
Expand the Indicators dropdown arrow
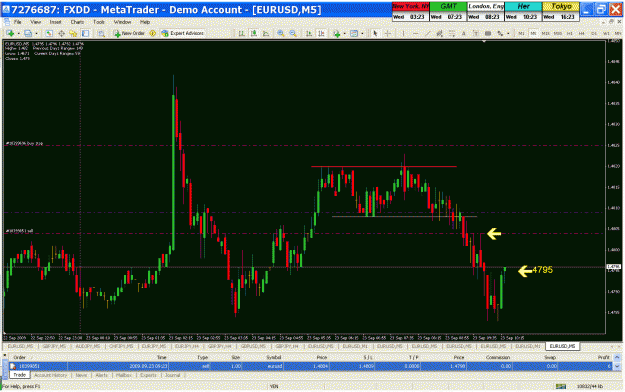point(344,33)
